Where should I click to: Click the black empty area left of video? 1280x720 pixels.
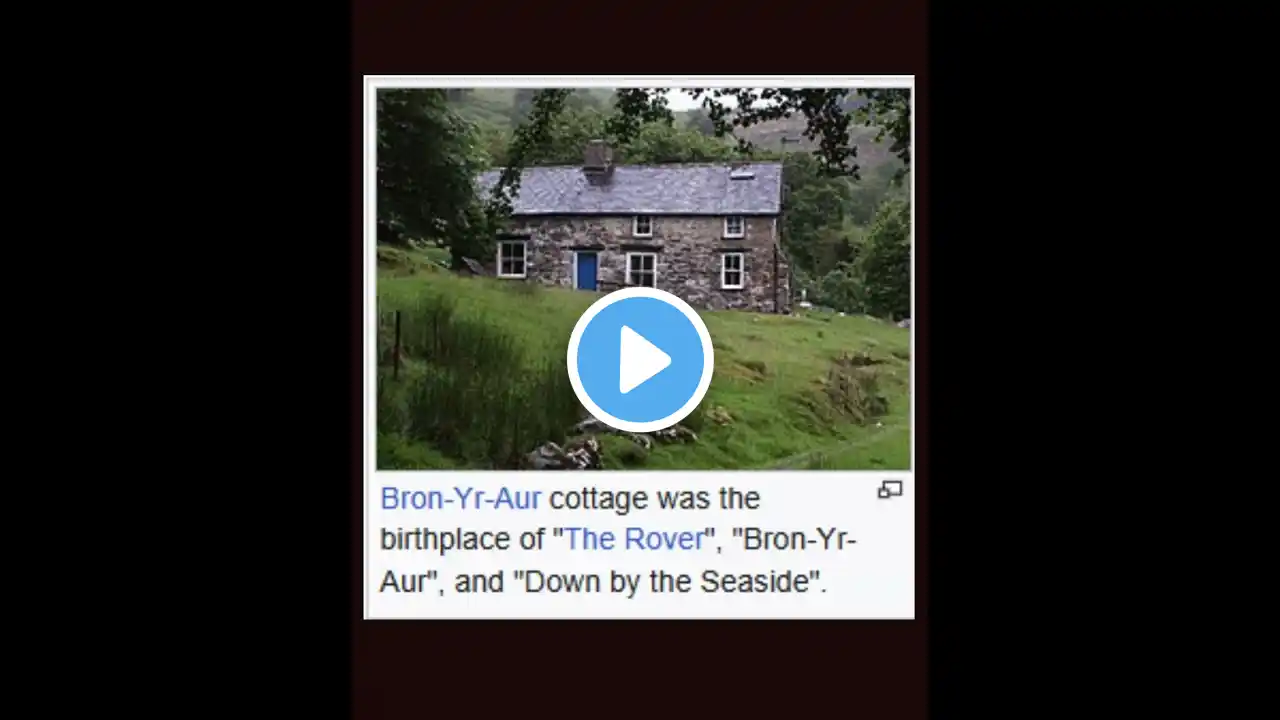pos(175,360)
